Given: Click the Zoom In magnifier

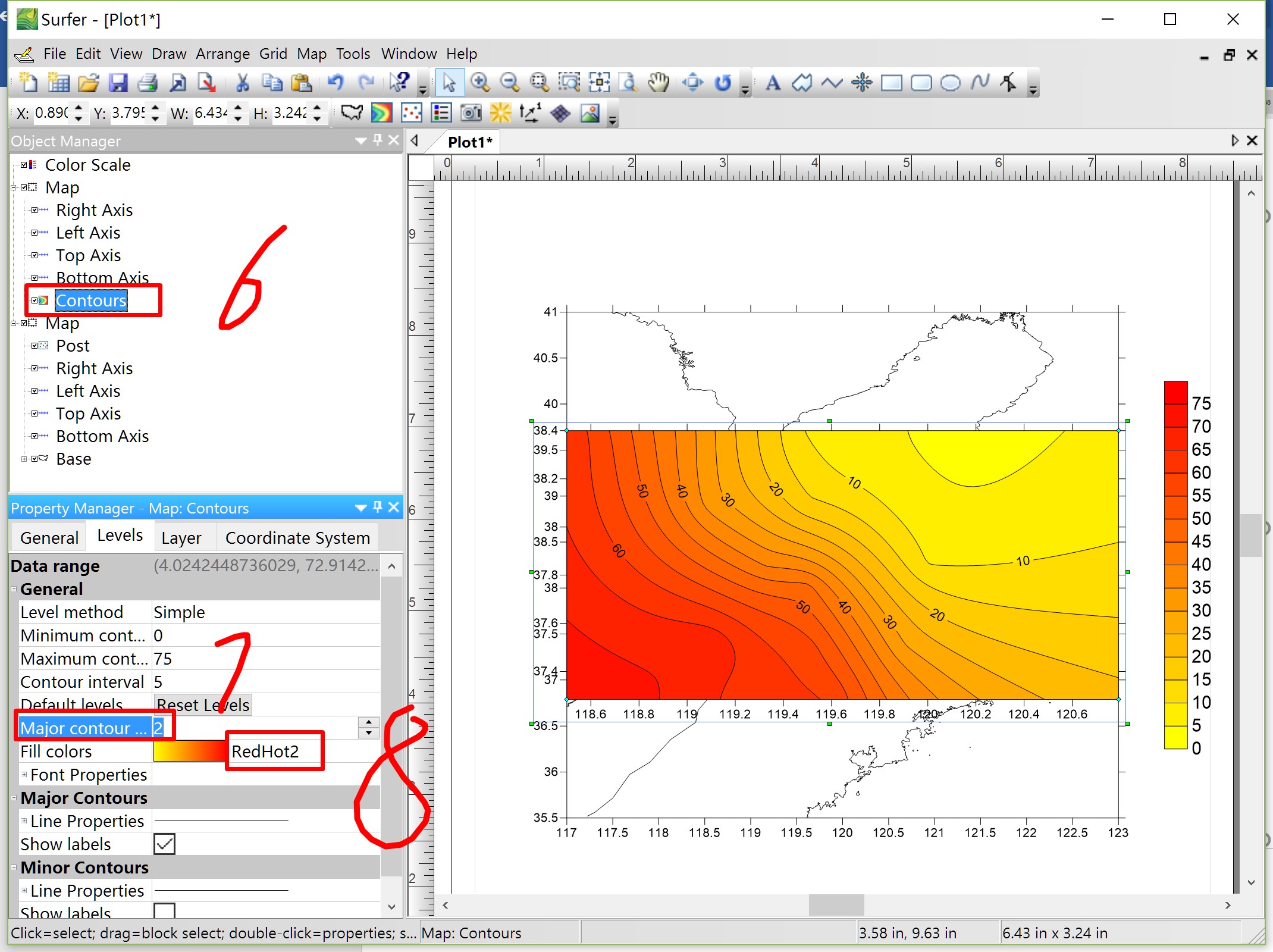Looking at the screenshot, I should tap(479, 83).
